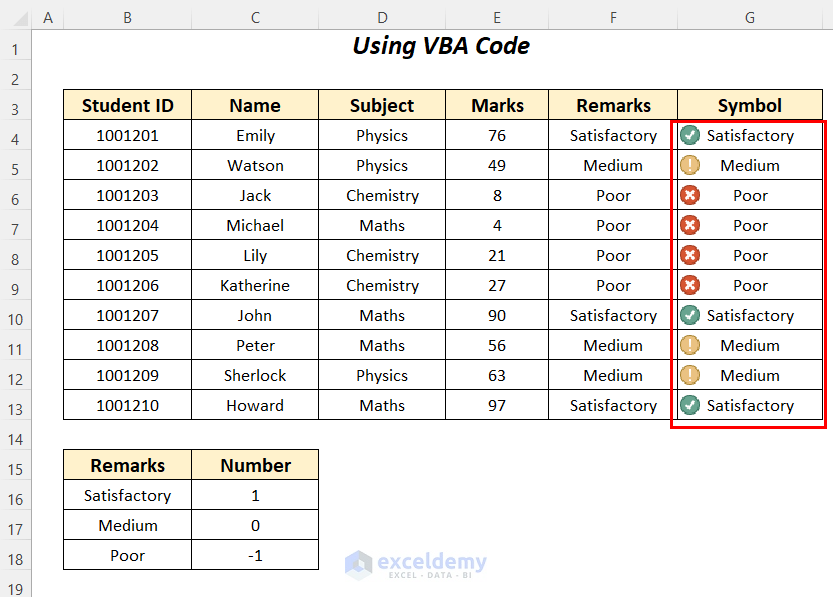Select the marks cell showing 8
Image resolution: width=833 pixels, height=597 pixels.
[497, 195]
